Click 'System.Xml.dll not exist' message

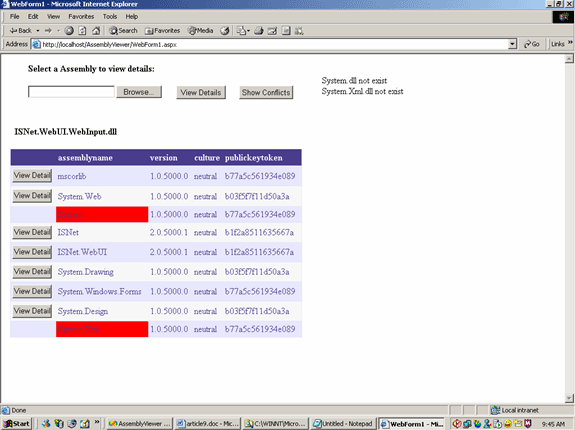tap(362, 91)
